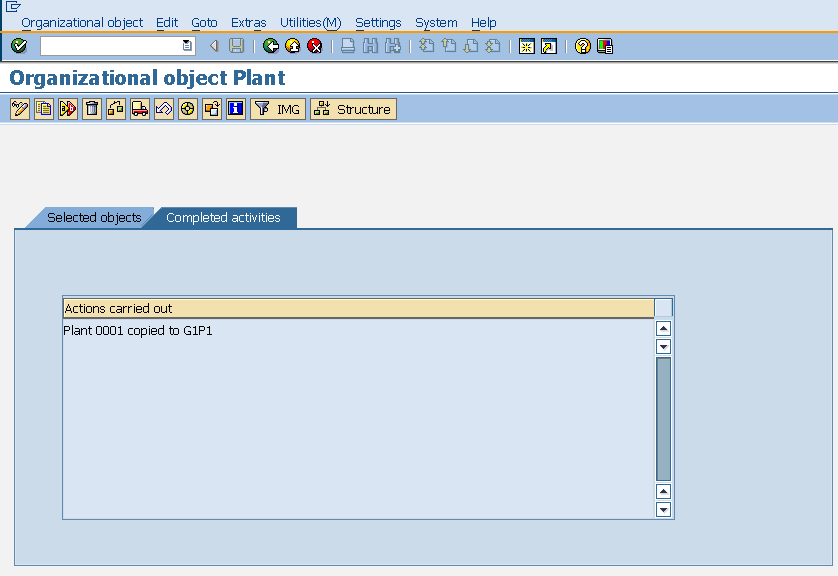Create a new session with the sessions icon
838x576 pixels.
526,45
